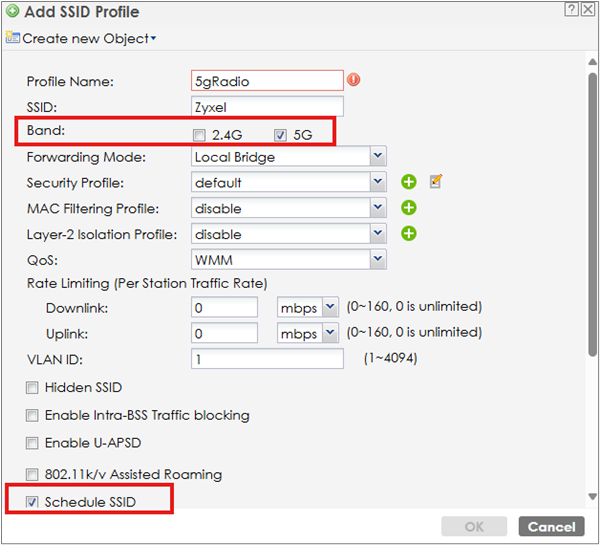Uncheck the 5G band checkbox

(280, 135)
